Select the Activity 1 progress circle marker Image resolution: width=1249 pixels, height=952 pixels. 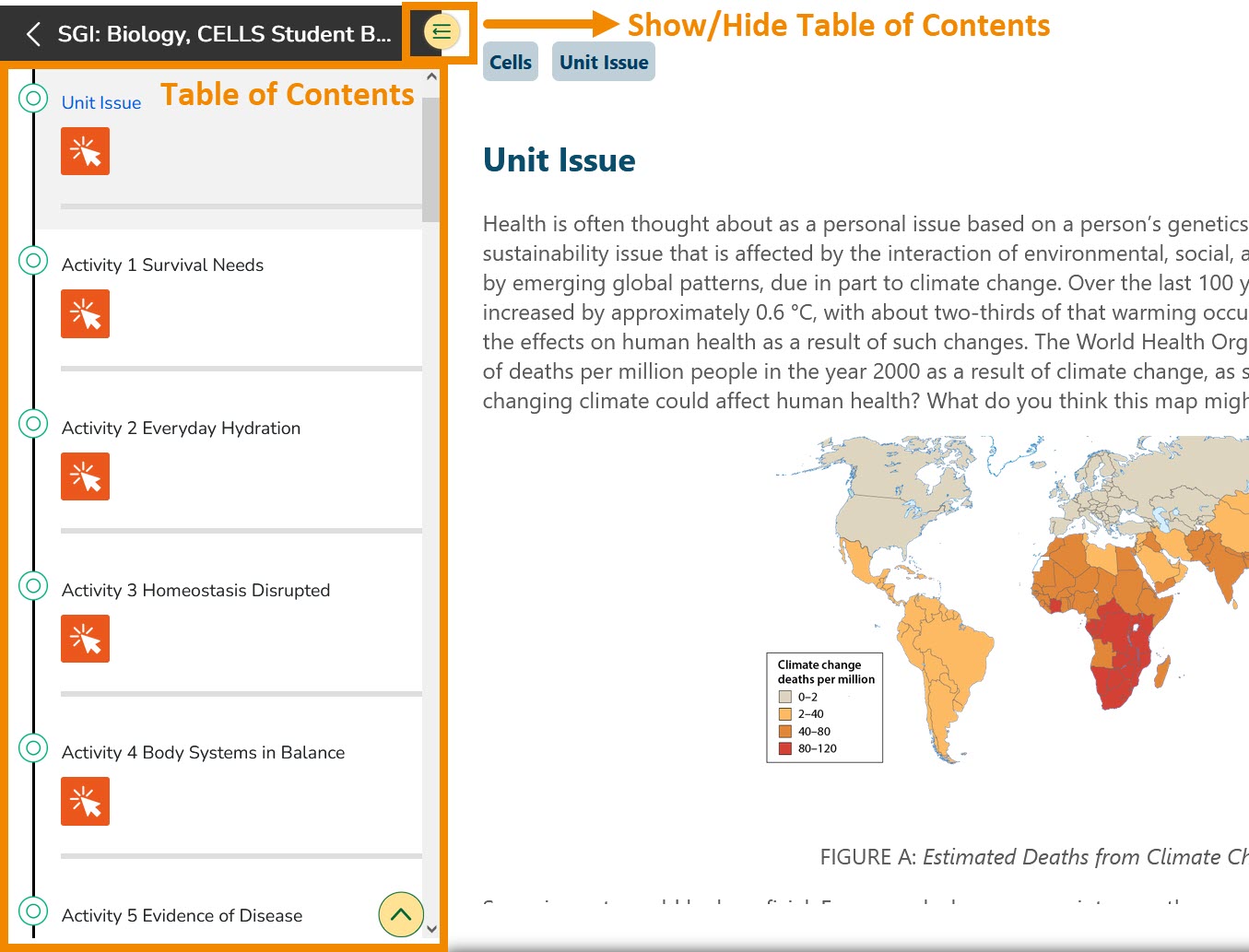tap(33, 261)
